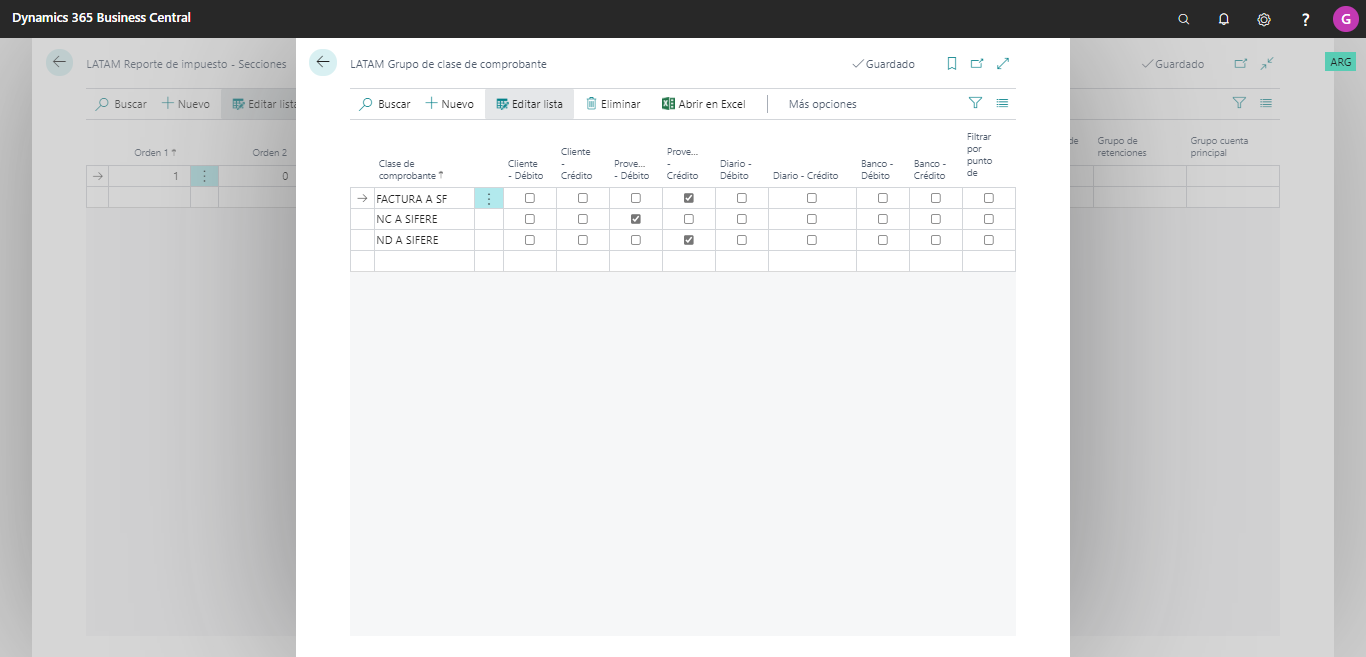Check Cliente - Crédito for NC A SIFERE

pyautogui.click(x=583, y=219)
